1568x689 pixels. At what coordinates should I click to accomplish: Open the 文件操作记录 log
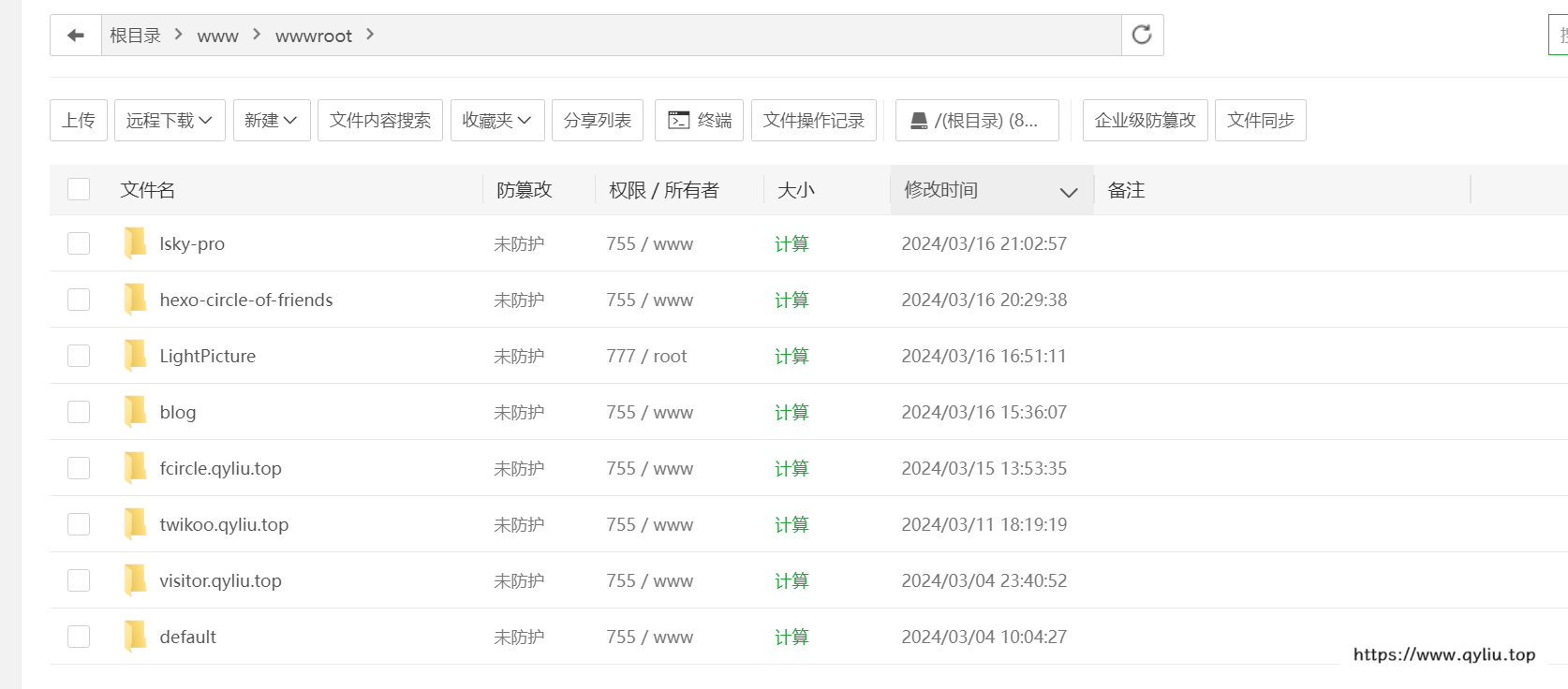pos(813,121)
